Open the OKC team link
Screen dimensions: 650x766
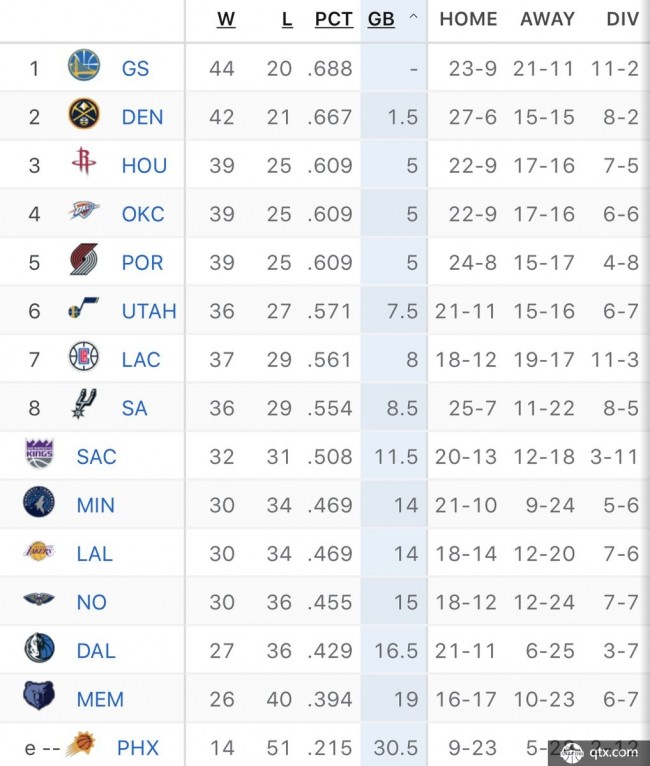[x=143, y=214]
